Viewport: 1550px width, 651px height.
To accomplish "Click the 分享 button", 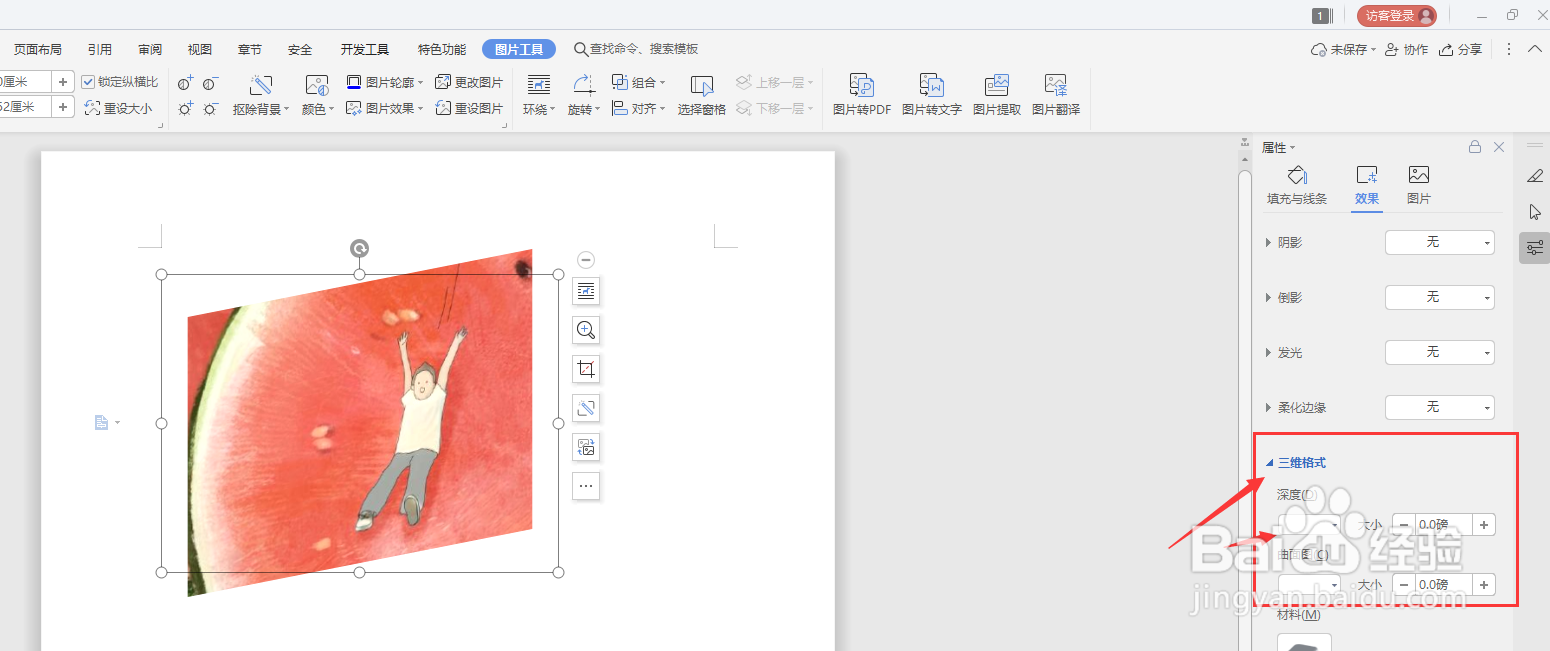I will pyautogui.click(x=1461, y=48).
